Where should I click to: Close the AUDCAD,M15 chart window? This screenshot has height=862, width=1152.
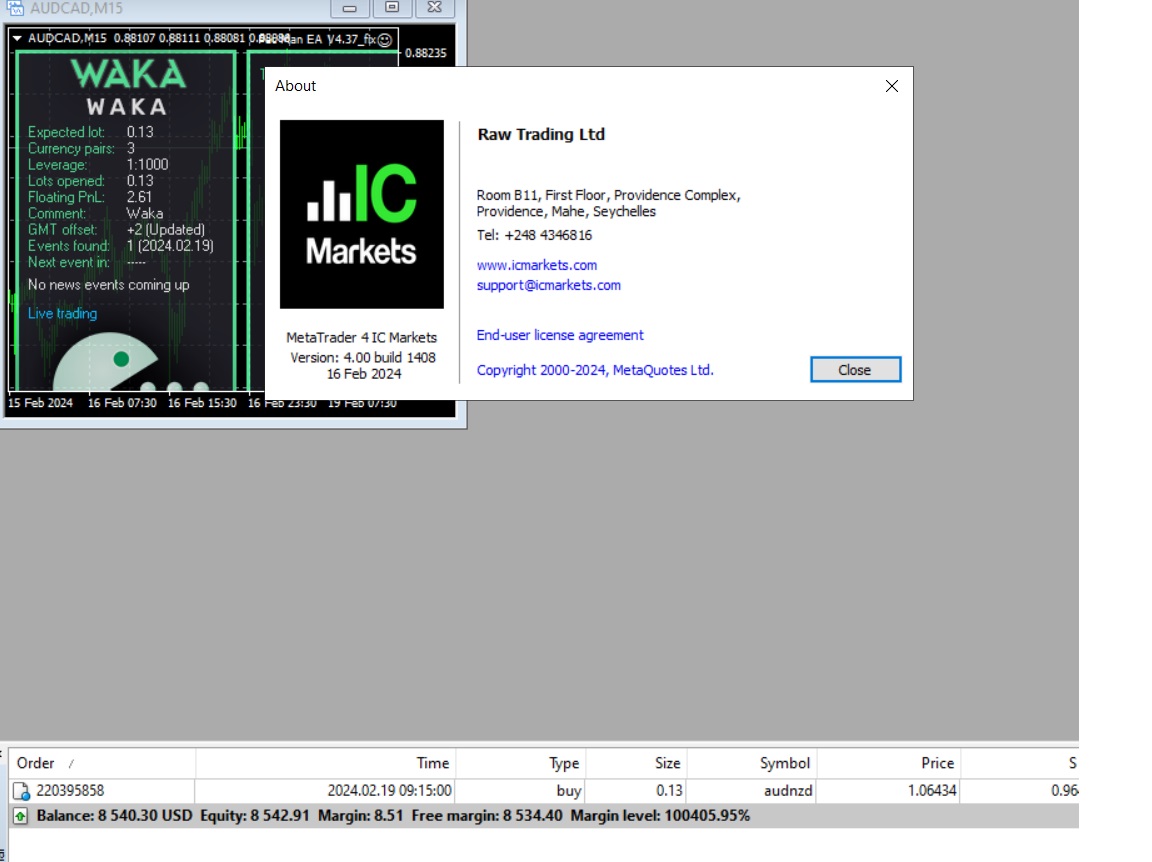pos(435,8)
